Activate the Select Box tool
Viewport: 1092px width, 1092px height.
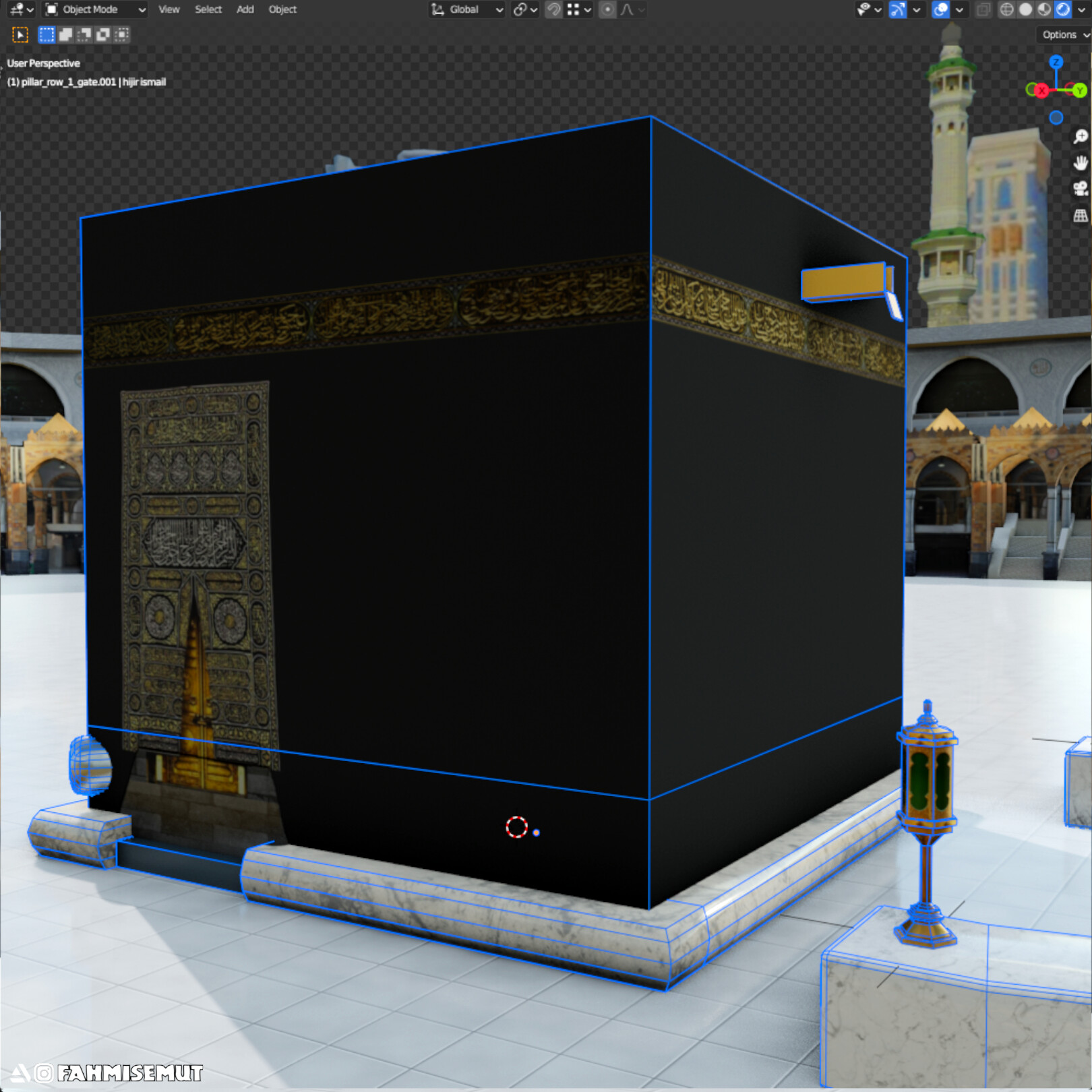[46, 34]
